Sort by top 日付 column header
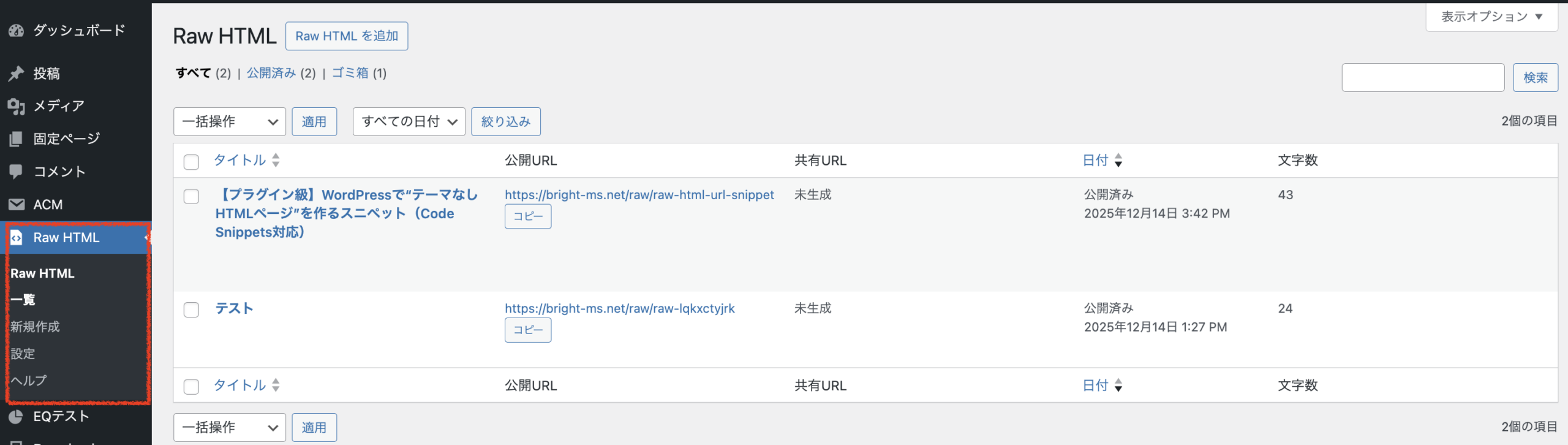The image size is (1568, 445). click(1096, 160)
